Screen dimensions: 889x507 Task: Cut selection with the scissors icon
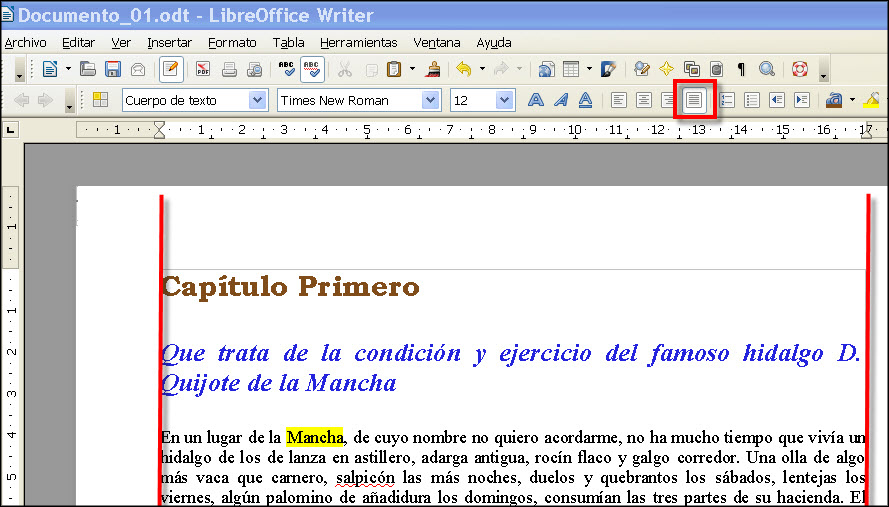pyautogui.click(x=344, y=69)
